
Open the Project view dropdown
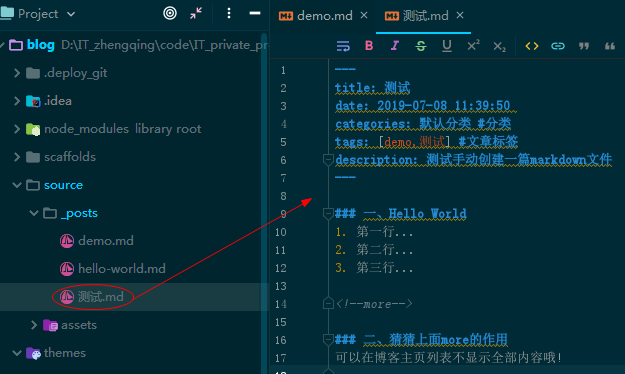(x=71, y=14)
